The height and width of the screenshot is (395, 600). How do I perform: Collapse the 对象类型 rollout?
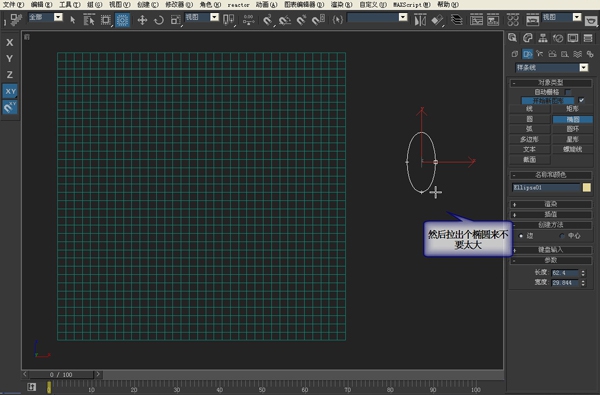[x=551, y=83]
